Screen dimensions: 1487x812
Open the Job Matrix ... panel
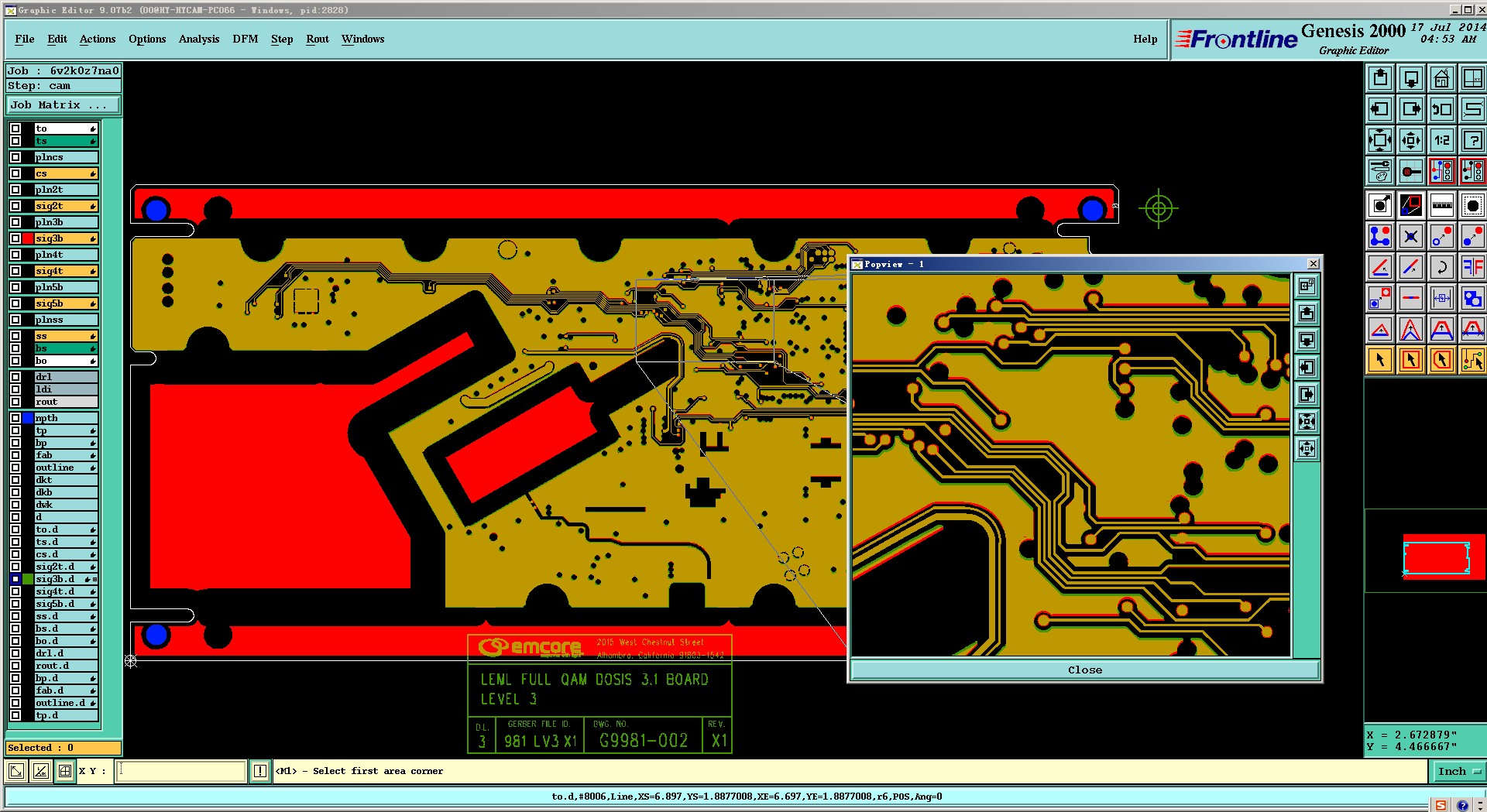[x=64, y=105]
